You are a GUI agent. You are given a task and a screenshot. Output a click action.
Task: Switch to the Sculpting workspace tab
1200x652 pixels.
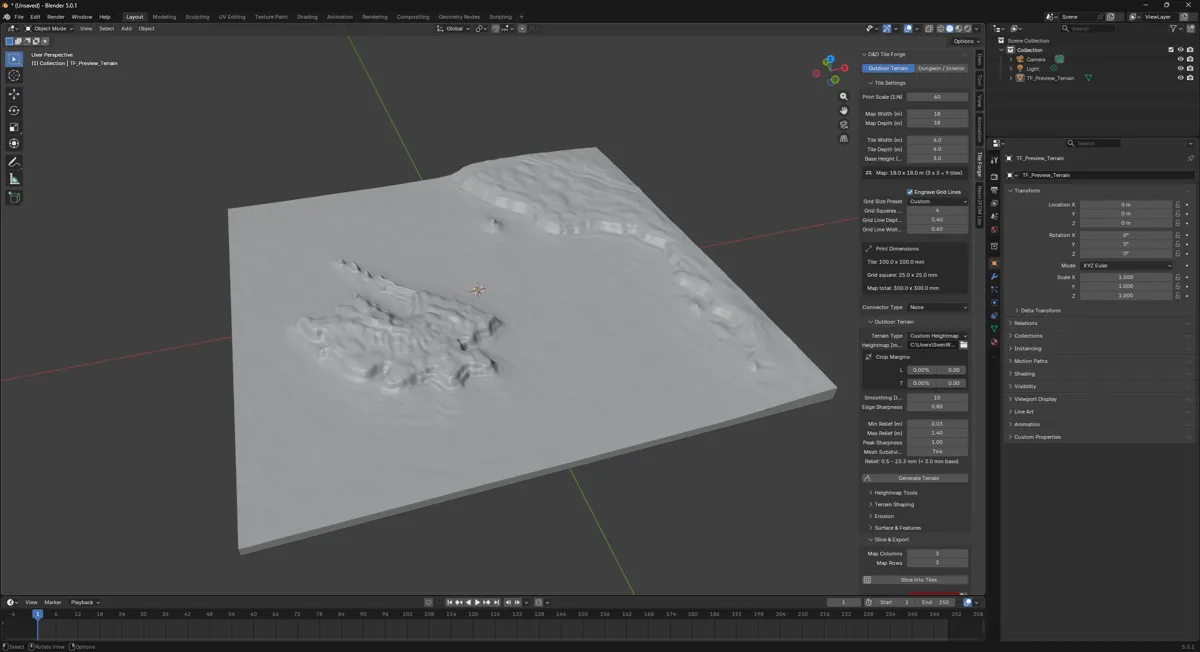(x=197, y=17)
